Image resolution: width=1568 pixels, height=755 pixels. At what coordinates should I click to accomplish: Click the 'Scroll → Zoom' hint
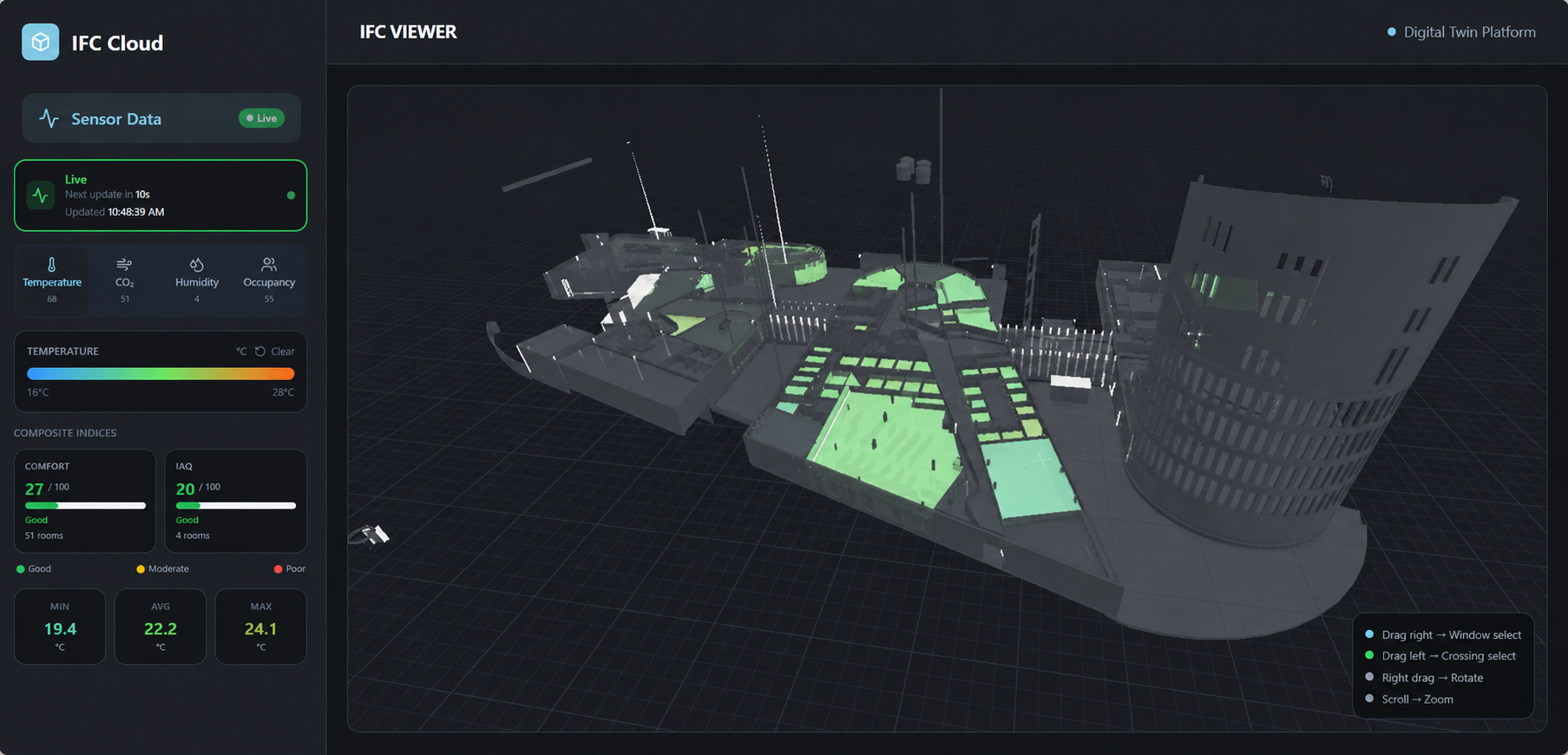click(1417, 699)
